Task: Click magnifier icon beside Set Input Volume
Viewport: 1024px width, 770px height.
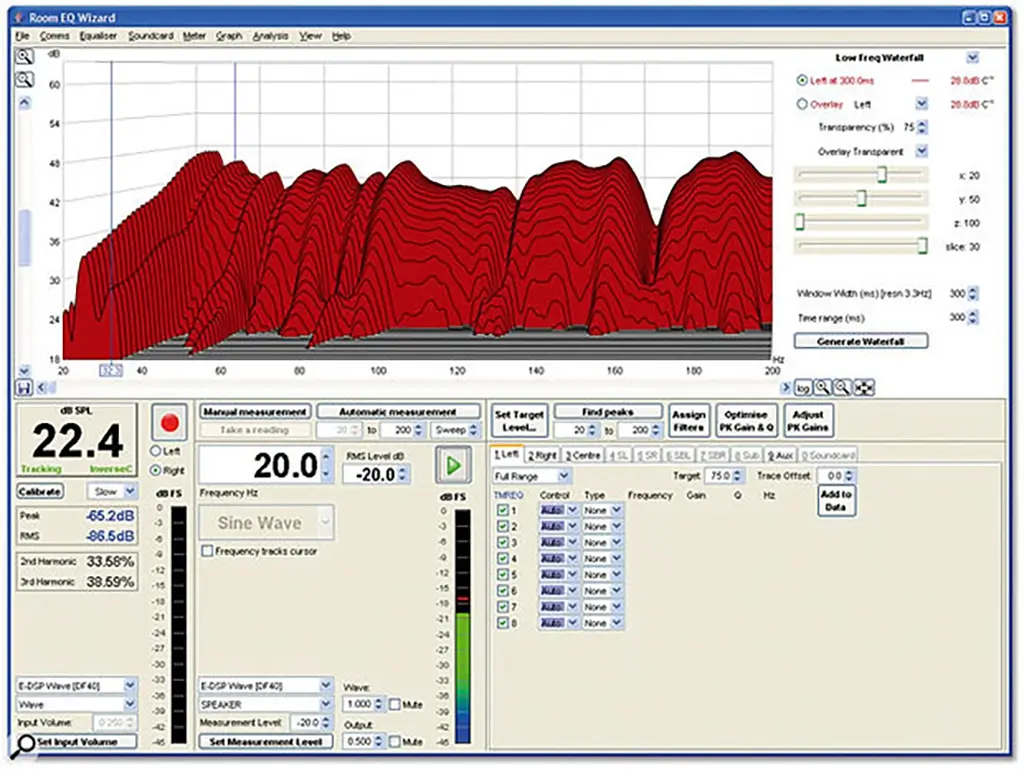Action: click(x=26, y=743)
